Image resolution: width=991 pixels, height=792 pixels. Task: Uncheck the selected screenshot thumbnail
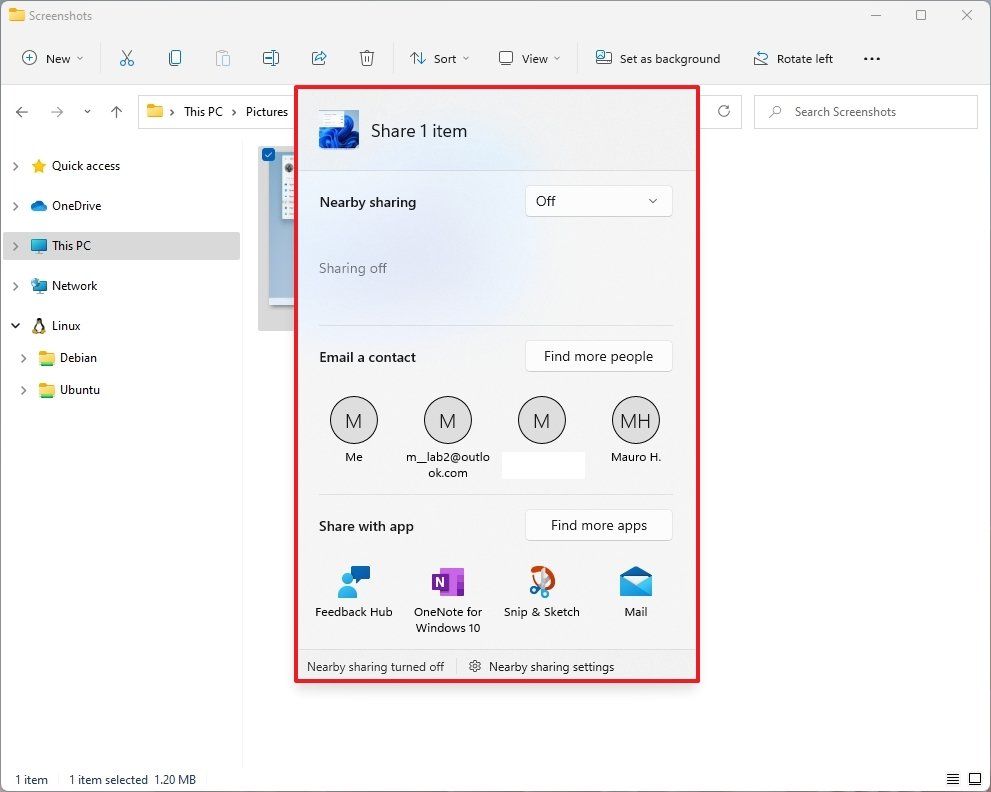(268, 155)
